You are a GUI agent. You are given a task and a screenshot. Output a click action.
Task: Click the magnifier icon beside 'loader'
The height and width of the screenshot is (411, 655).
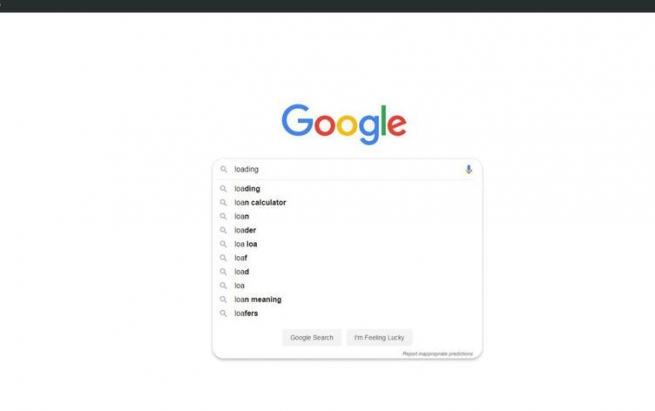[x=223, y=230]
